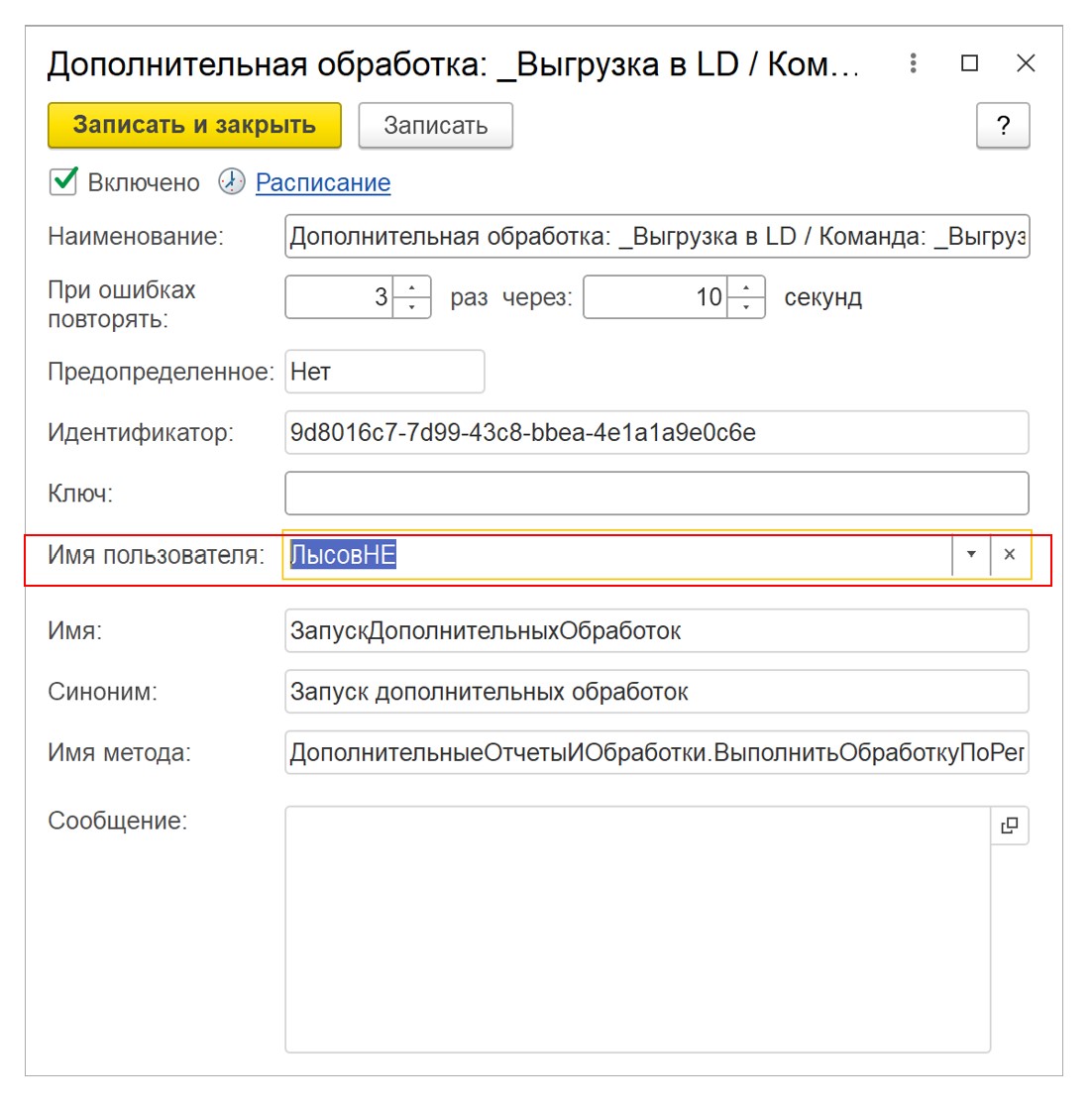Viewport: 1092px width, 1108px height.
Task: Click the Записать button
Action: pyautogui.click(x=435, y=125)
